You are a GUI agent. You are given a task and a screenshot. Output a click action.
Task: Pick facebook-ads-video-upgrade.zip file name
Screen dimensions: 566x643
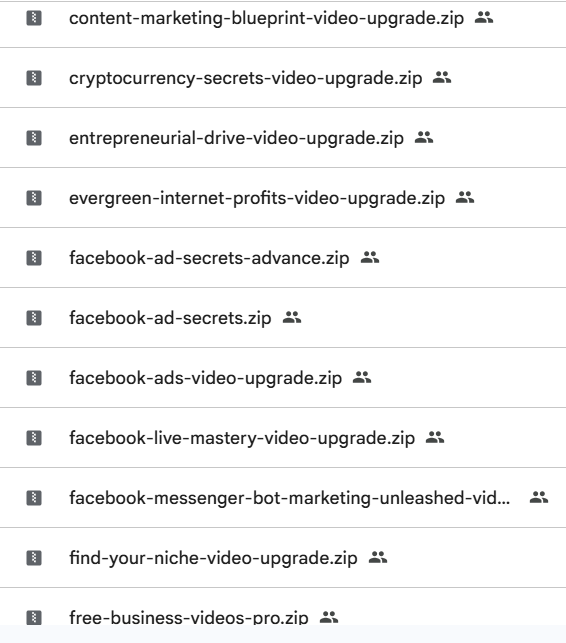tap(205, 378)
